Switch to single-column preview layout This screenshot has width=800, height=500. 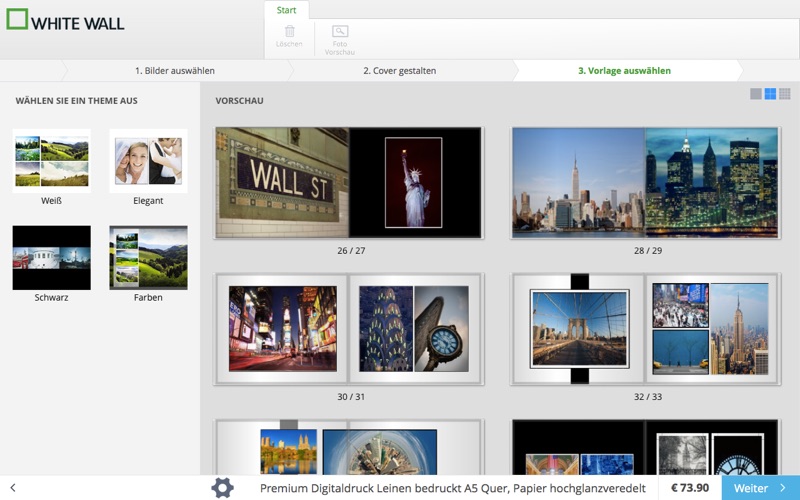(x=756, y=94)
